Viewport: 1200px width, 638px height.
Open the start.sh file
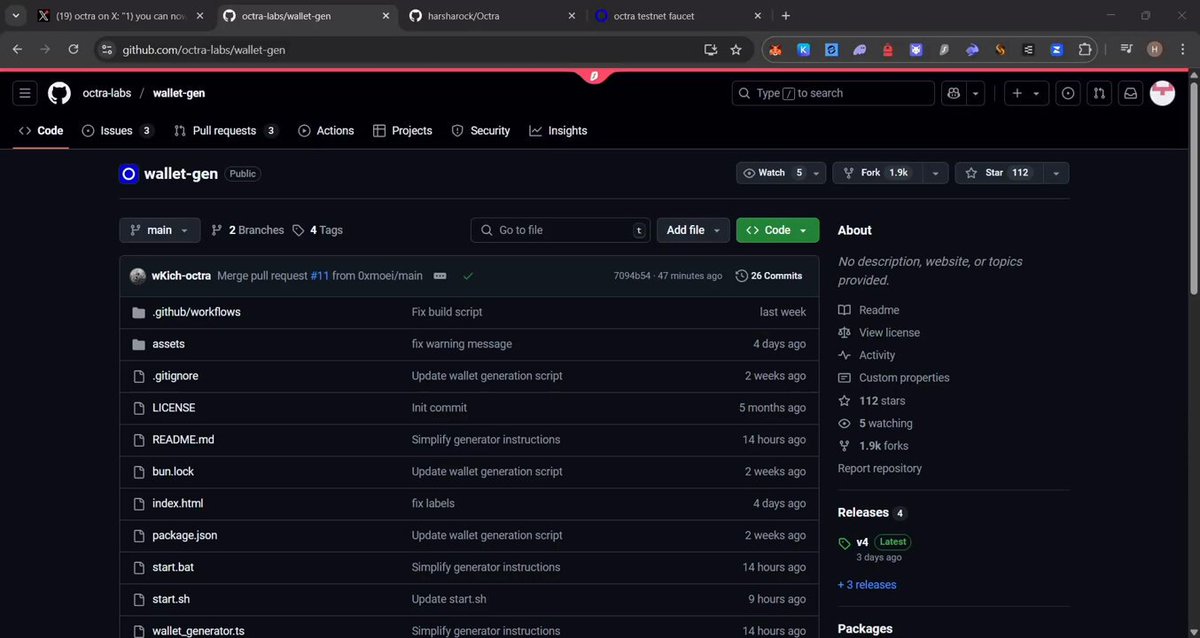(171, 600)
